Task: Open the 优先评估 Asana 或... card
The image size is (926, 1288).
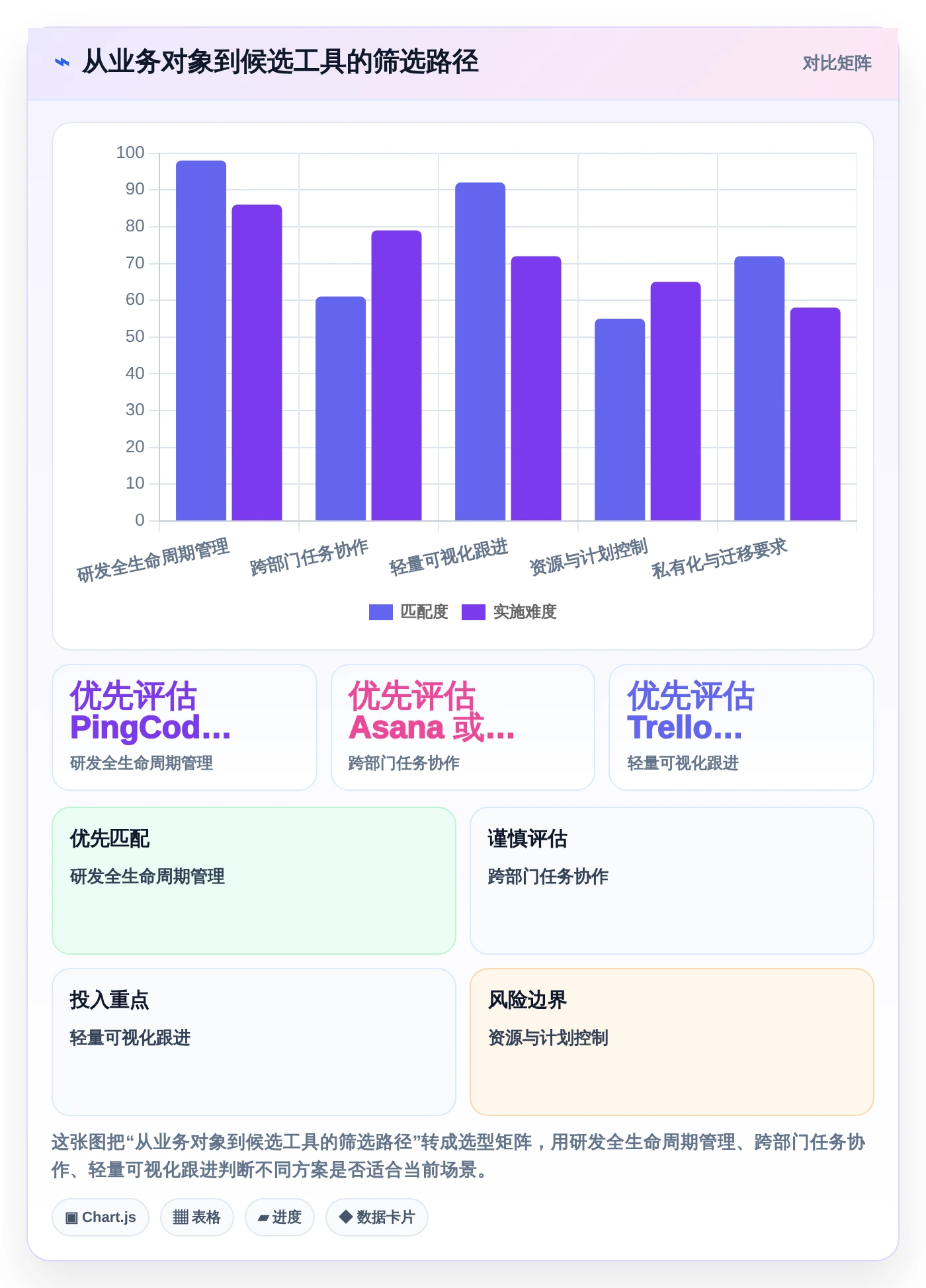Action: [x=463, y=727]
